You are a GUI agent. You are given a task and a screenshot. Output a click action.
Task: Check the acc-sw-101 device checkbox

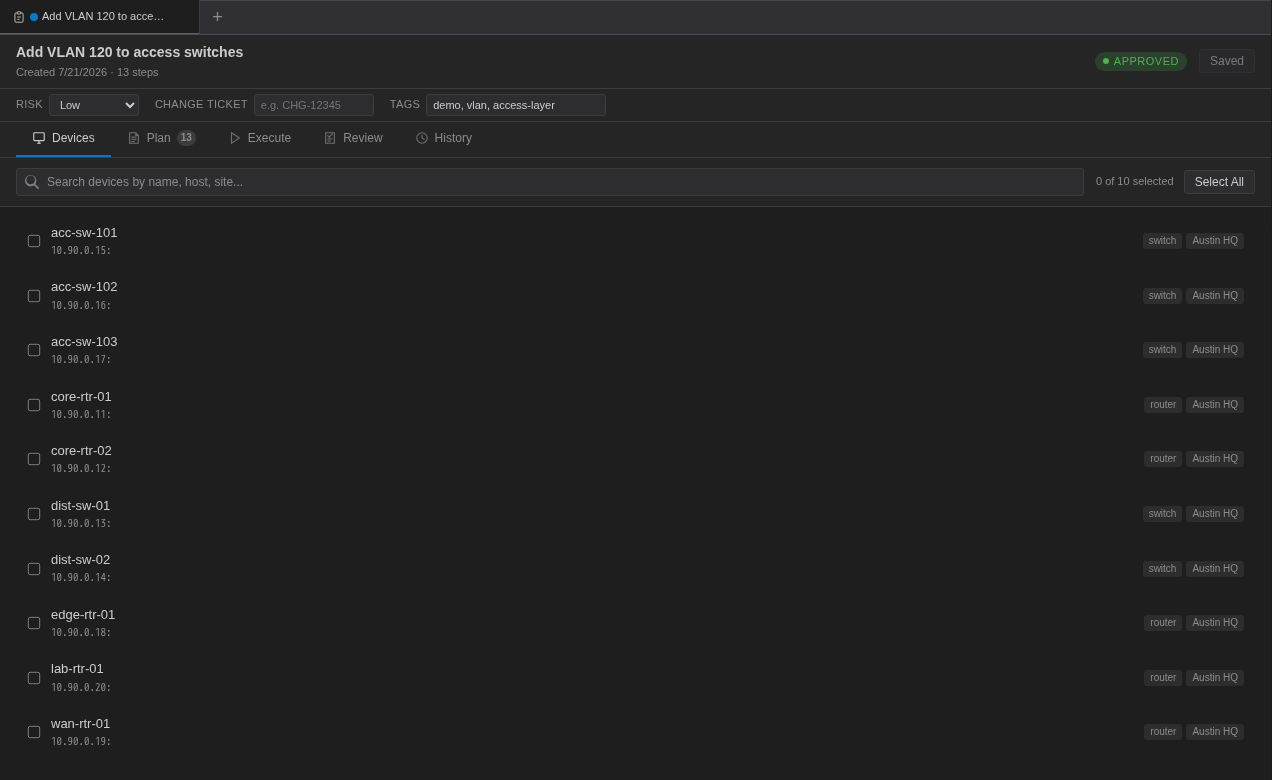34,241
